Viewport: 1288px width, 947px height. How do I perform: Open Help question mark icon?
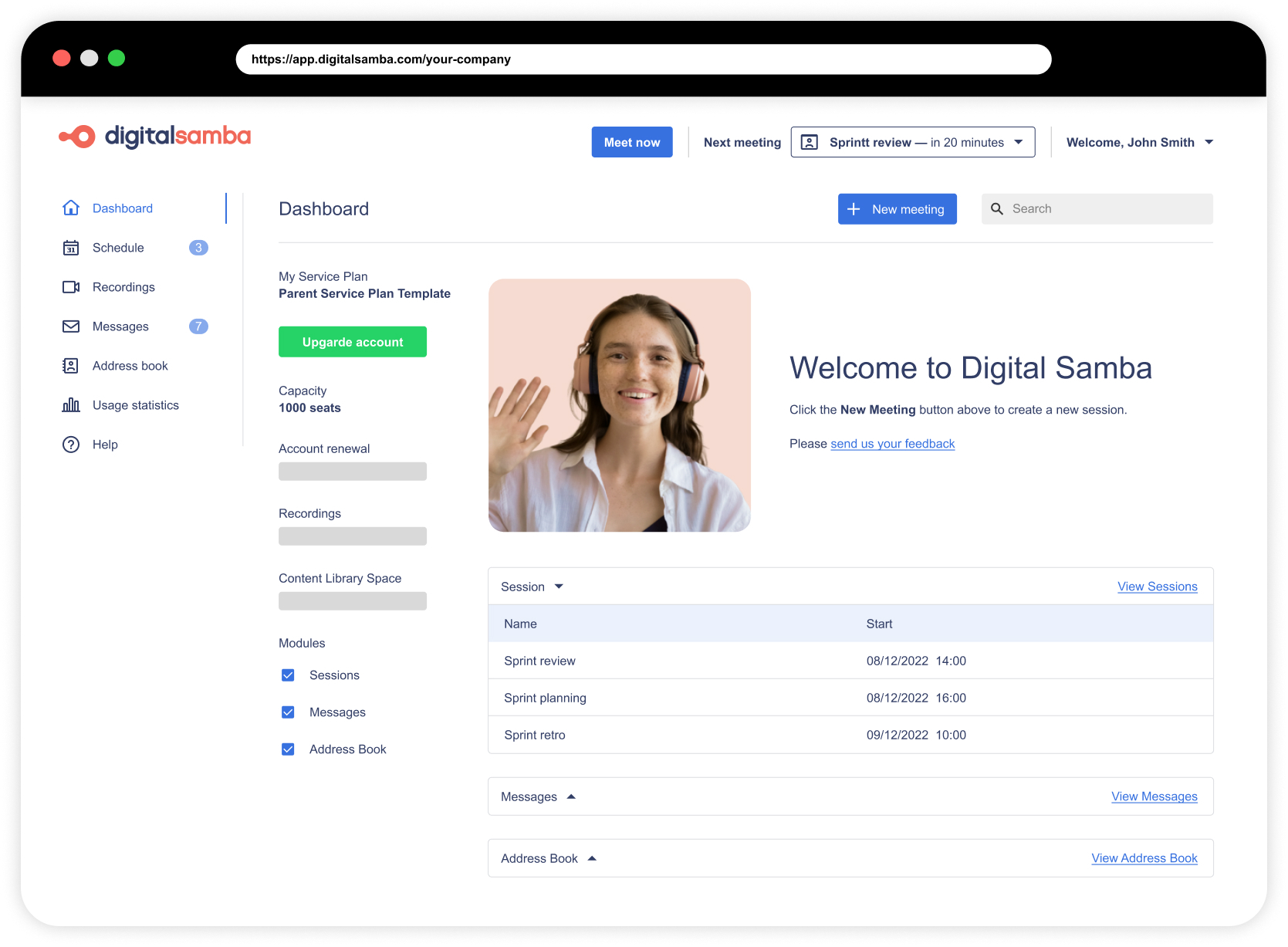coord(70,444)
